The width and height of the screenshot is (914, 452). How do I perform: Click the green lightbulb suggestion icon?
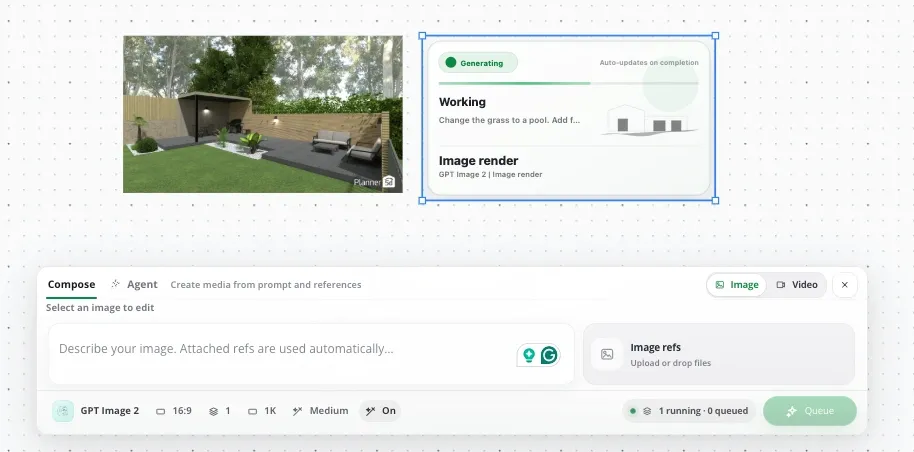tap(529, 355)
